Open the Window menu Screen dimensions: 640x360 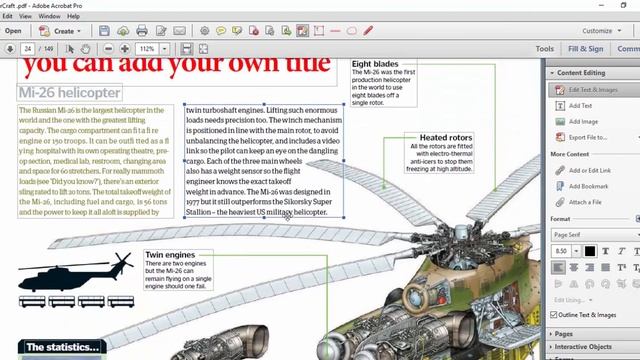(49, 16)
